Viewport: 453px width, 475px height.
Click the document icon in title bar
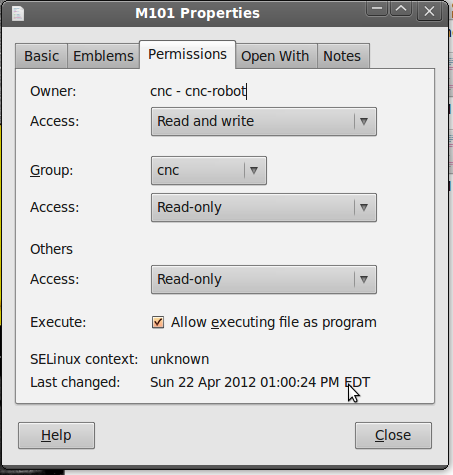point(18,13)
